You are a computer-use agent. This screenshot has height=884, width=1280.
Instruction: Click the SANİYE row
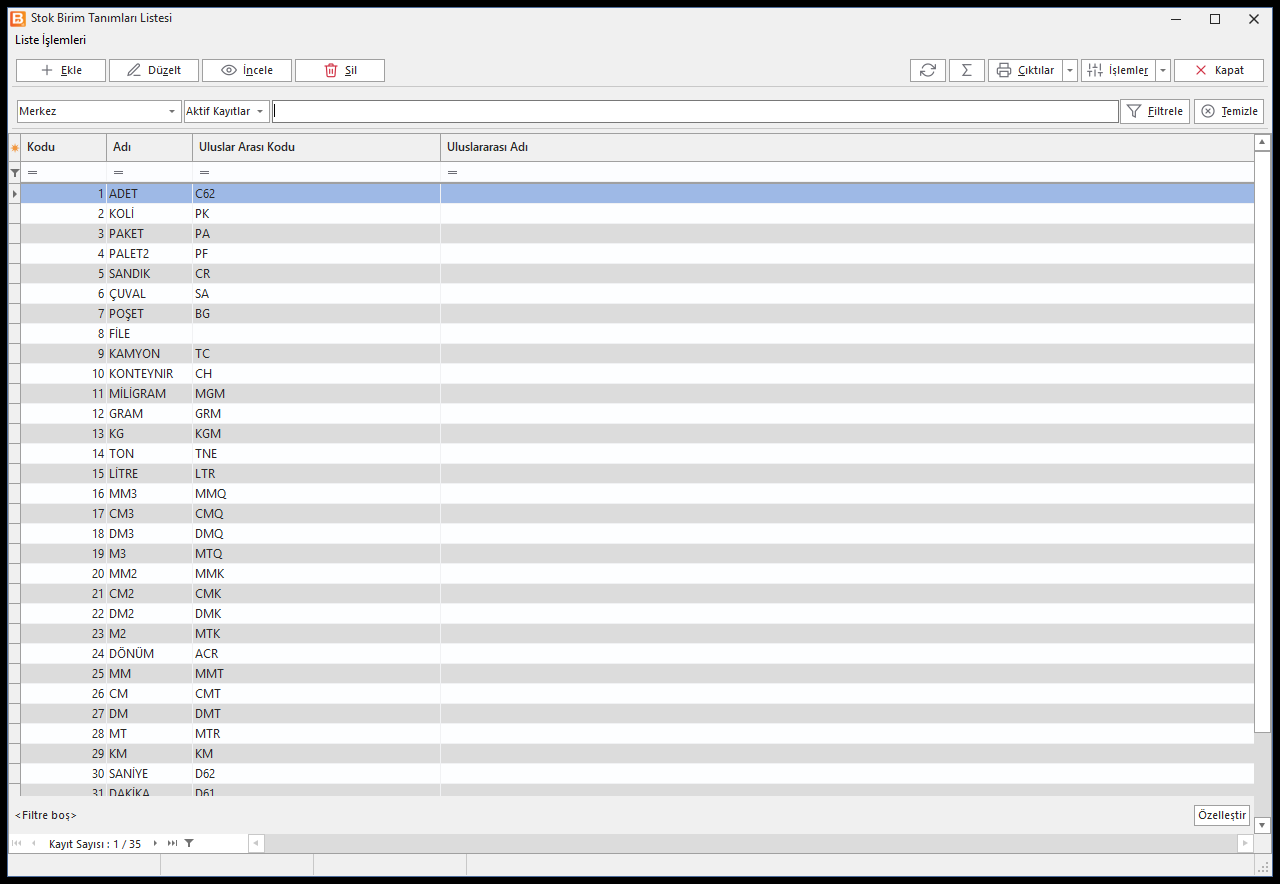(x=638, y=773)
